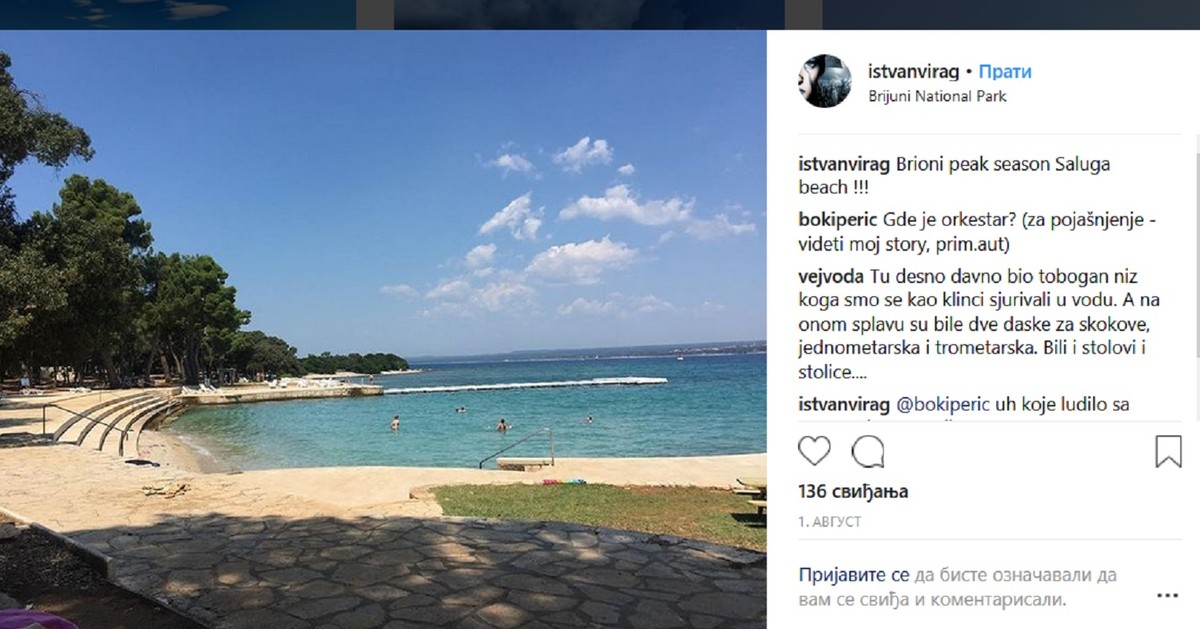Screen dimensions: 1200x629
Task: Open commenter vejvoda's profile
Action: click(832, 276)
